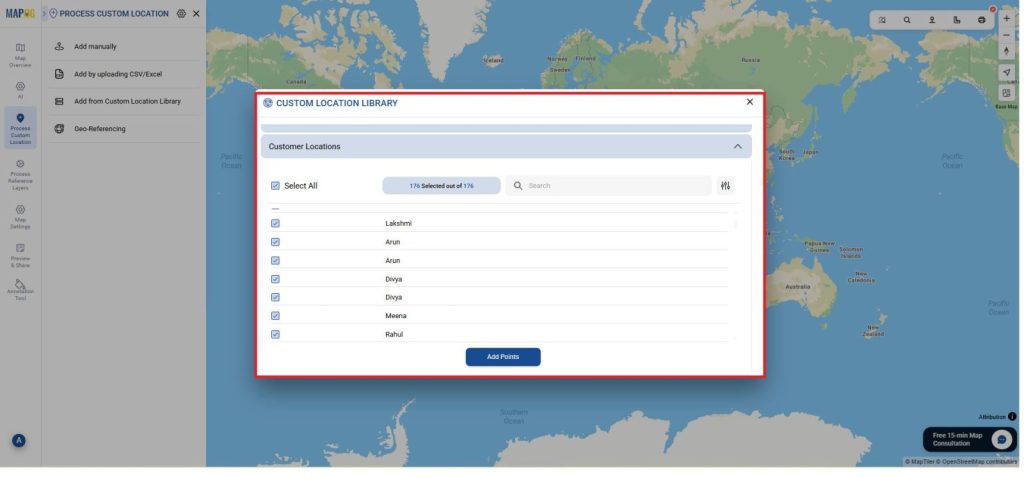Click the Attribution info icon
This screenshot has height=478, width=1024.
[x=1012, y=417]
